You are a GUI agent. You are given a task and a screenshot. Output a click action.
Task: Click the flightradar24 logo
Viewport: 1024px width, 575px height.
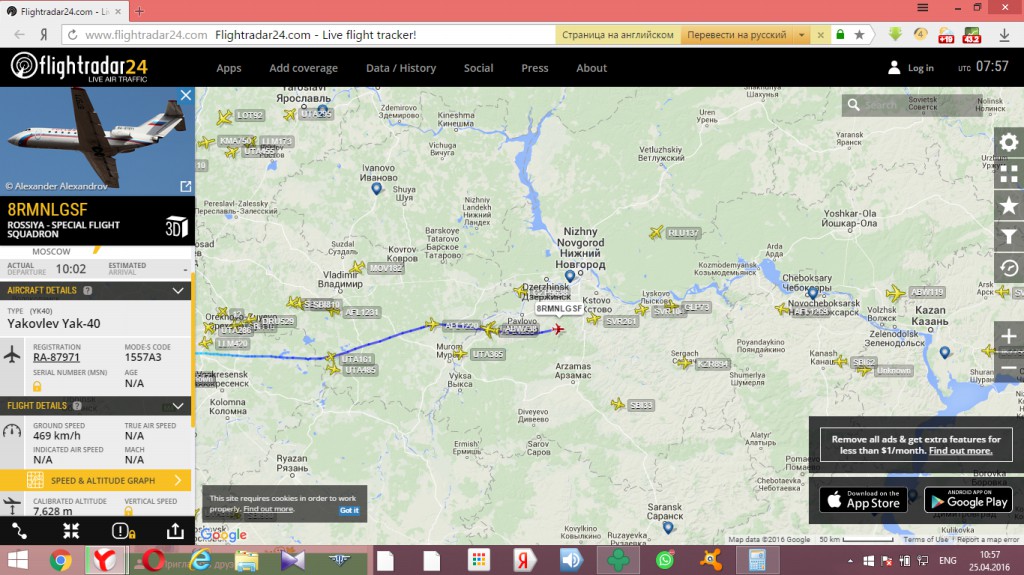79,67
